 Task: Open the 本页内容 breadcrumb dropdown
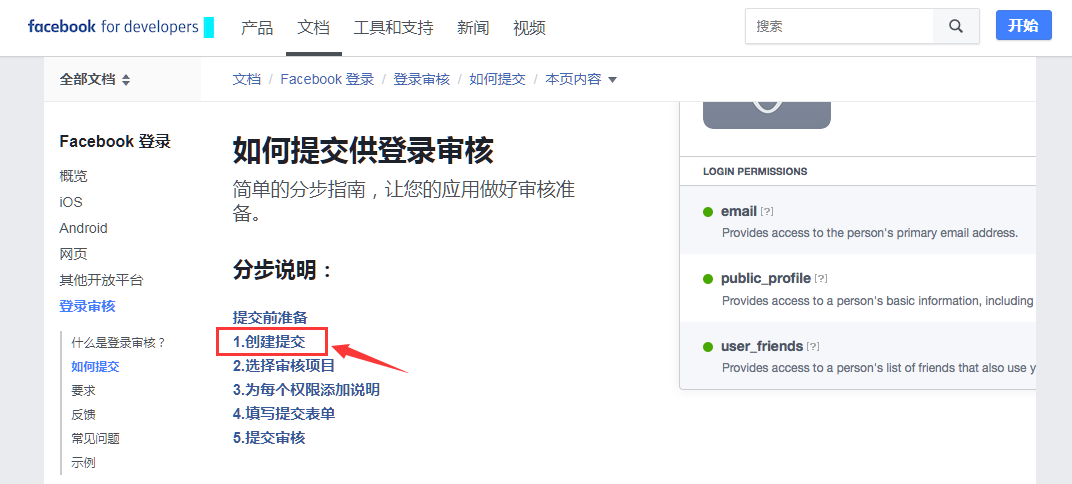click(x=581, y=79)
